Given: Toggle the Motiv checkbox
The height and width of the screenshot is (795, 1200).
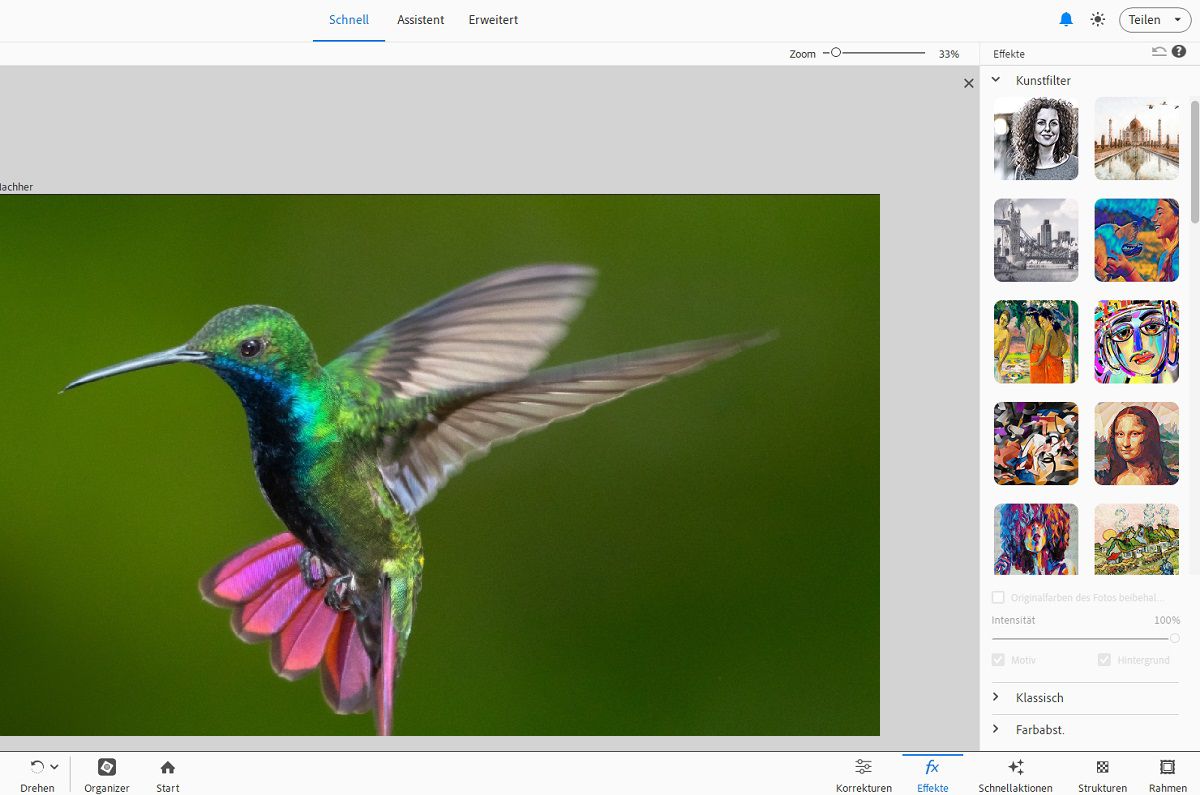Looking at the screenshot, I should (998, 660).
